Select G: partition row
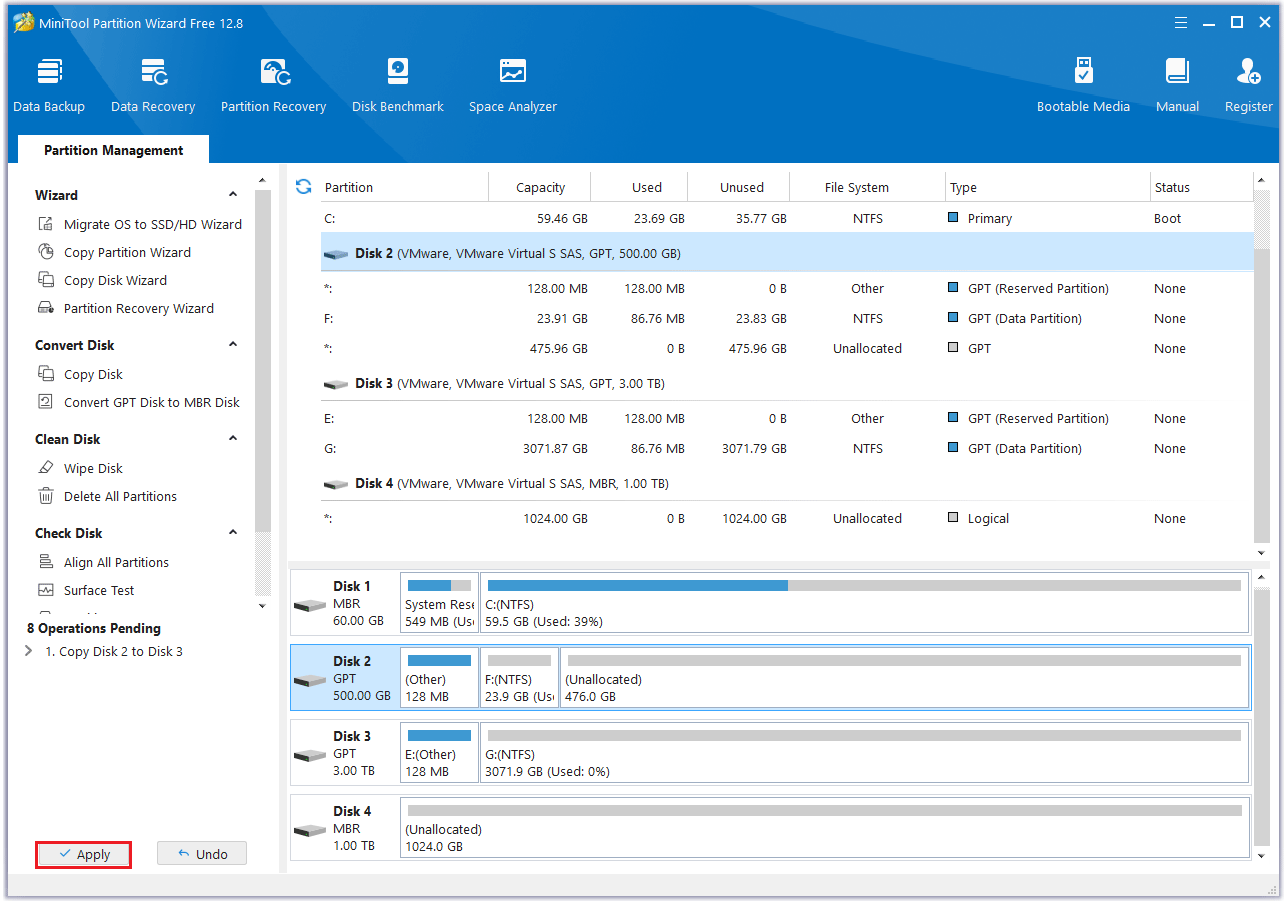 [x=787, y=449]
